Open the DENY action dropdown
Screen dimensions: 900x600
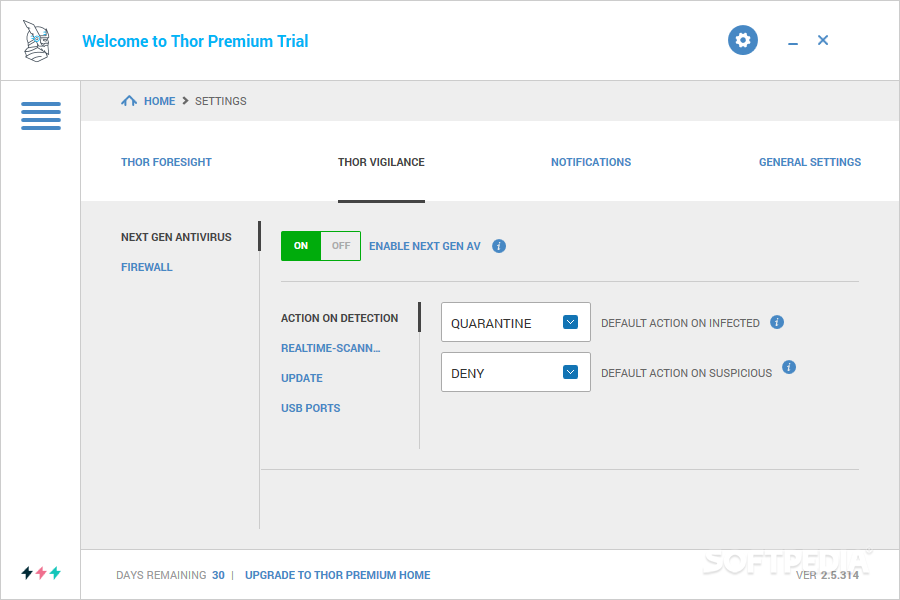coord(515,372)
